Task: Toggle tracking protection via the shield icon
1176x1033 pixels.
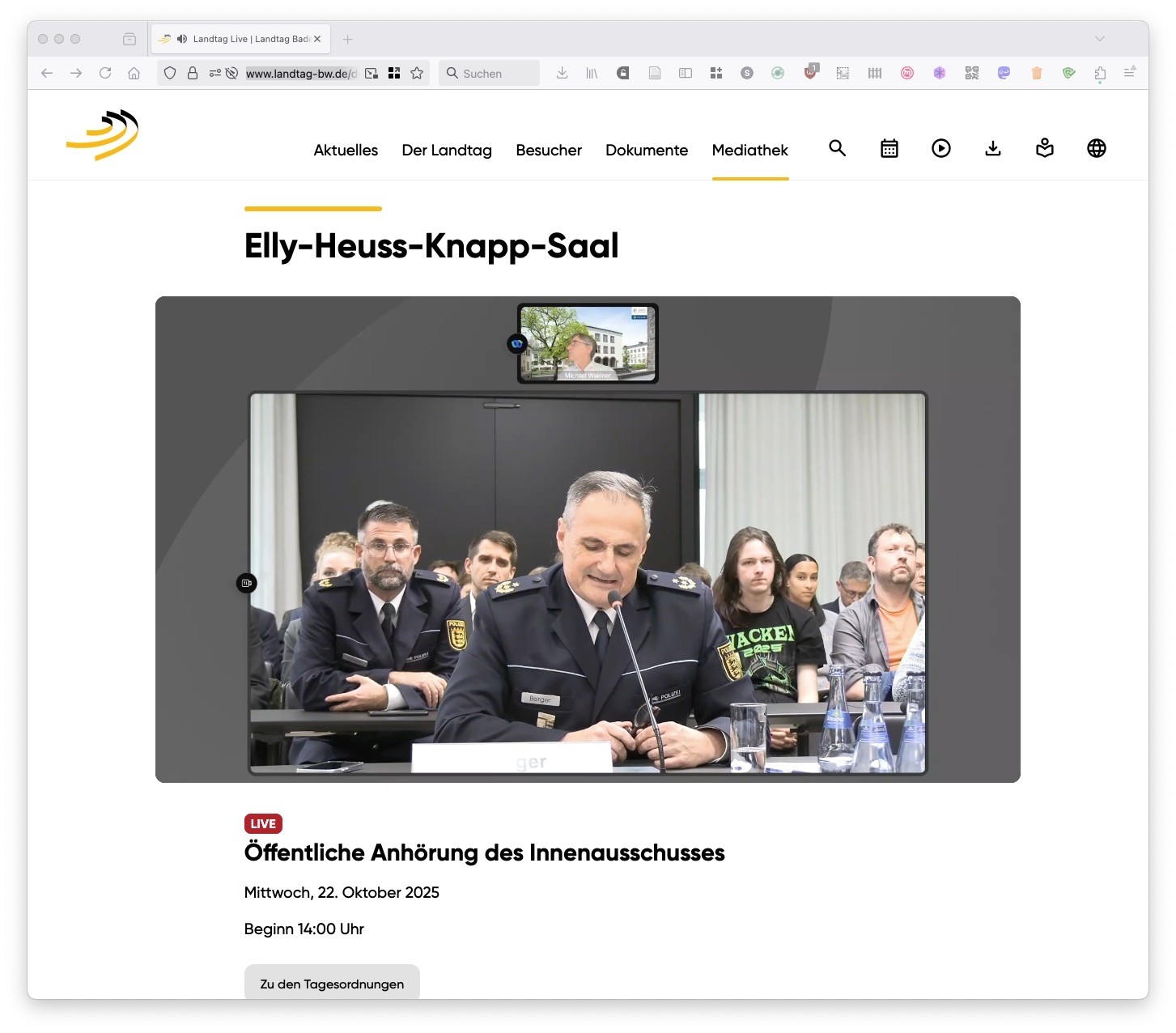Action: [169, 73]
